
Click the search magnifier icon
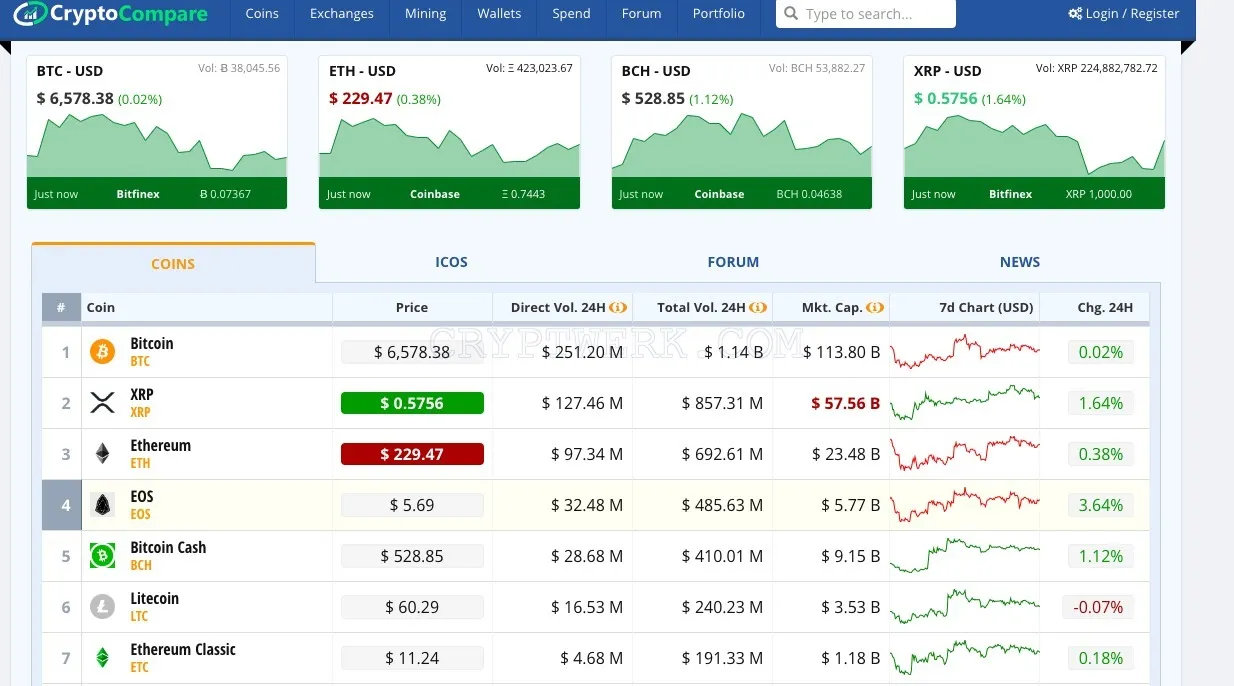tap(791, 14)
